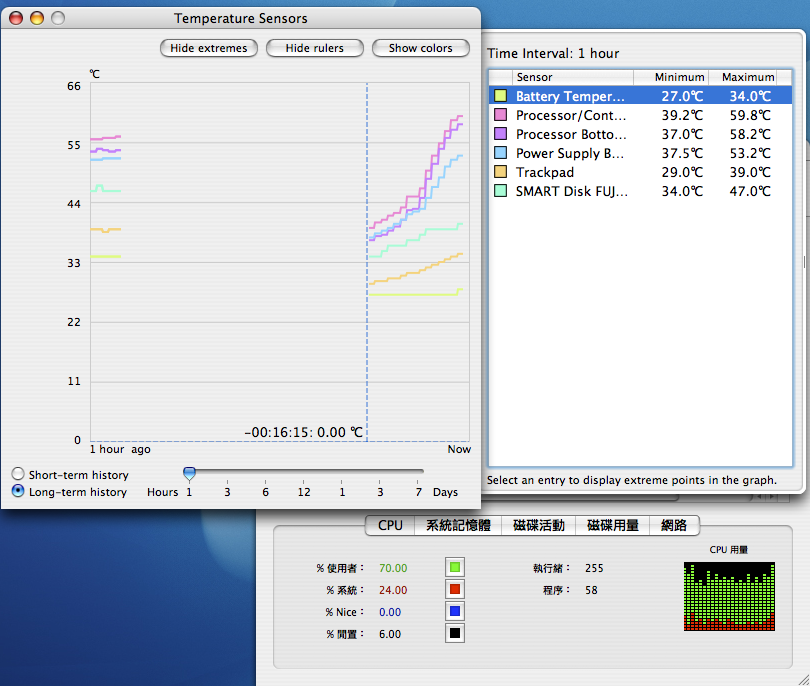Select the Long-term history radio button
The width and height of the screenshot is (810, 686).
tap(18, 491)
